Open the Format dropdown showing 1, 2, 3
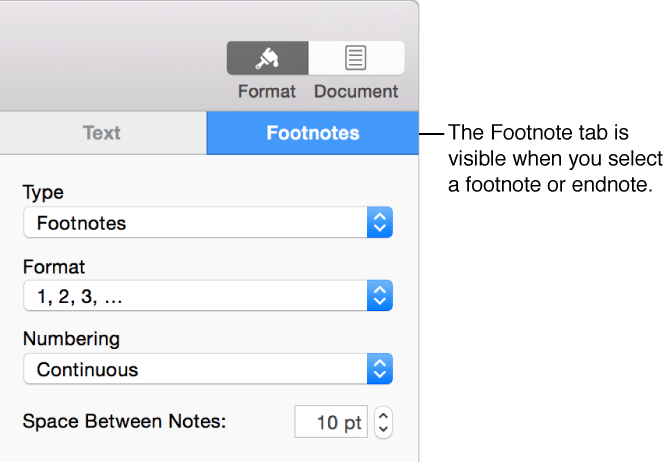Image resolution: width=670 pixels, height=464 pixels. pos(208,296)
